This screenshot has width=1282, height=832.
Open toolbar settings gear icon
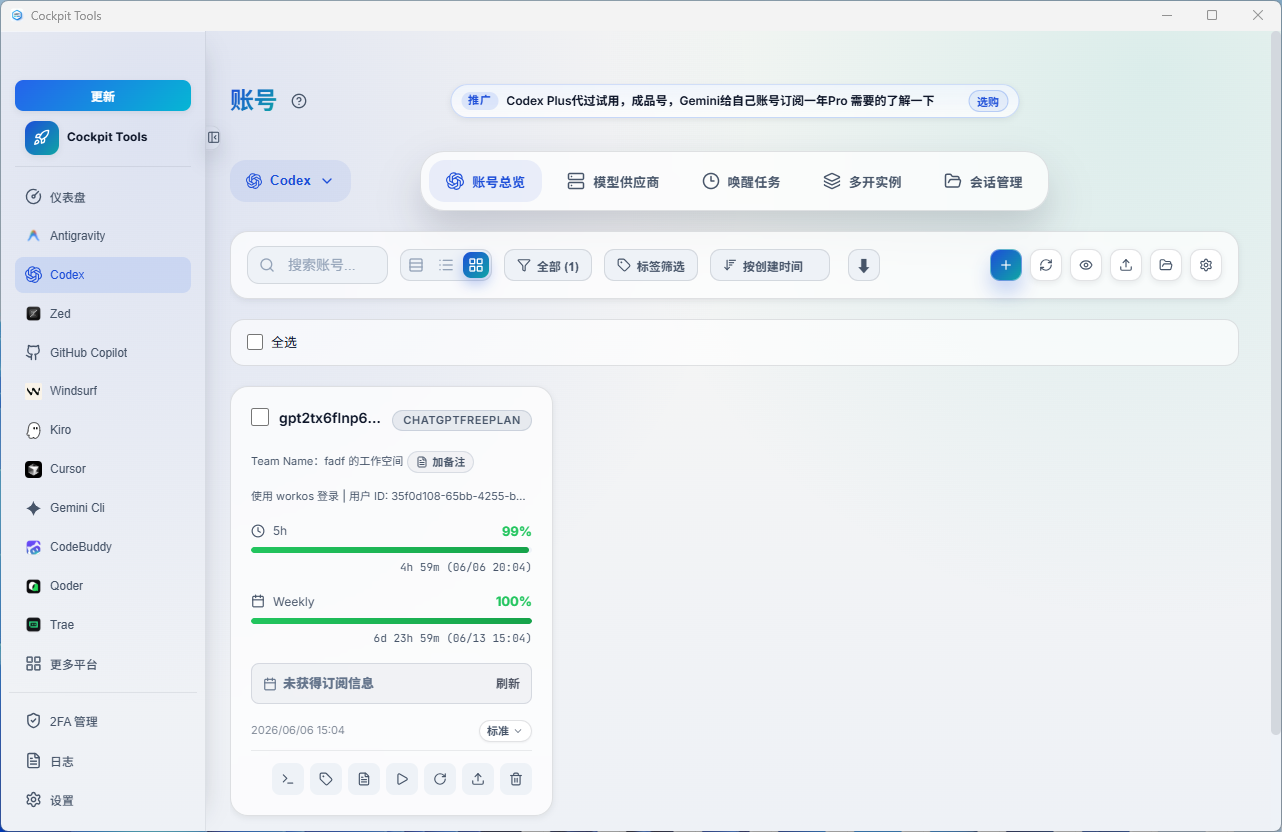click(1206, 265)
